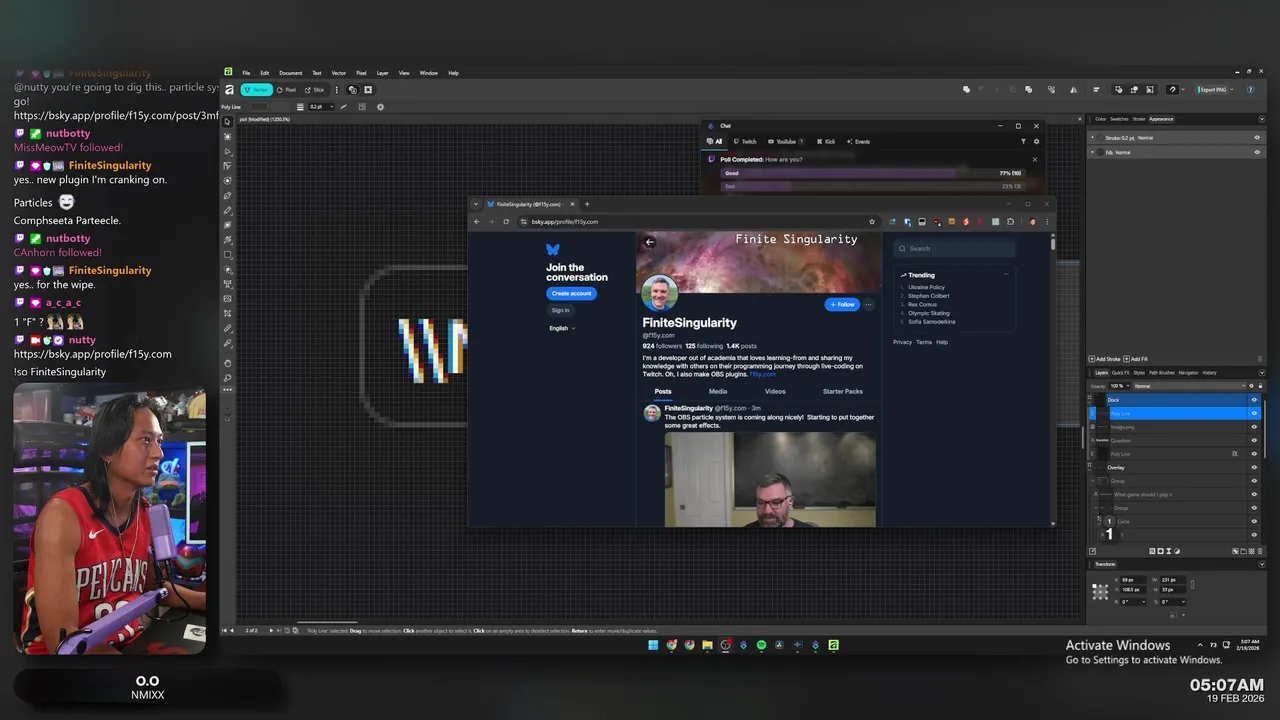Image resolution: width=1280 pixels, height=720 pixels.
Task: Expand the Stroke row in Appearance panel
Action: [1092, 137]
